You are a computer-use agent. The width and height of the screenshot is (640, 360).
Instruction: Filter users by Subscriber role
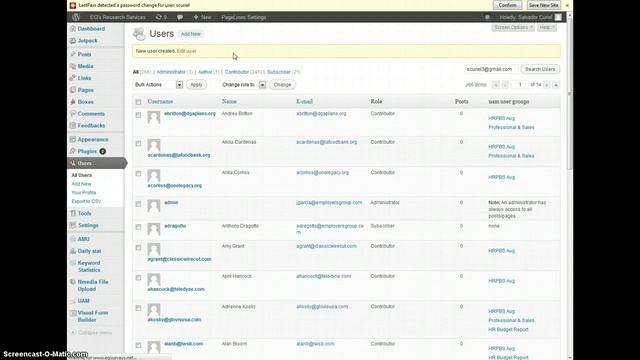279,72
